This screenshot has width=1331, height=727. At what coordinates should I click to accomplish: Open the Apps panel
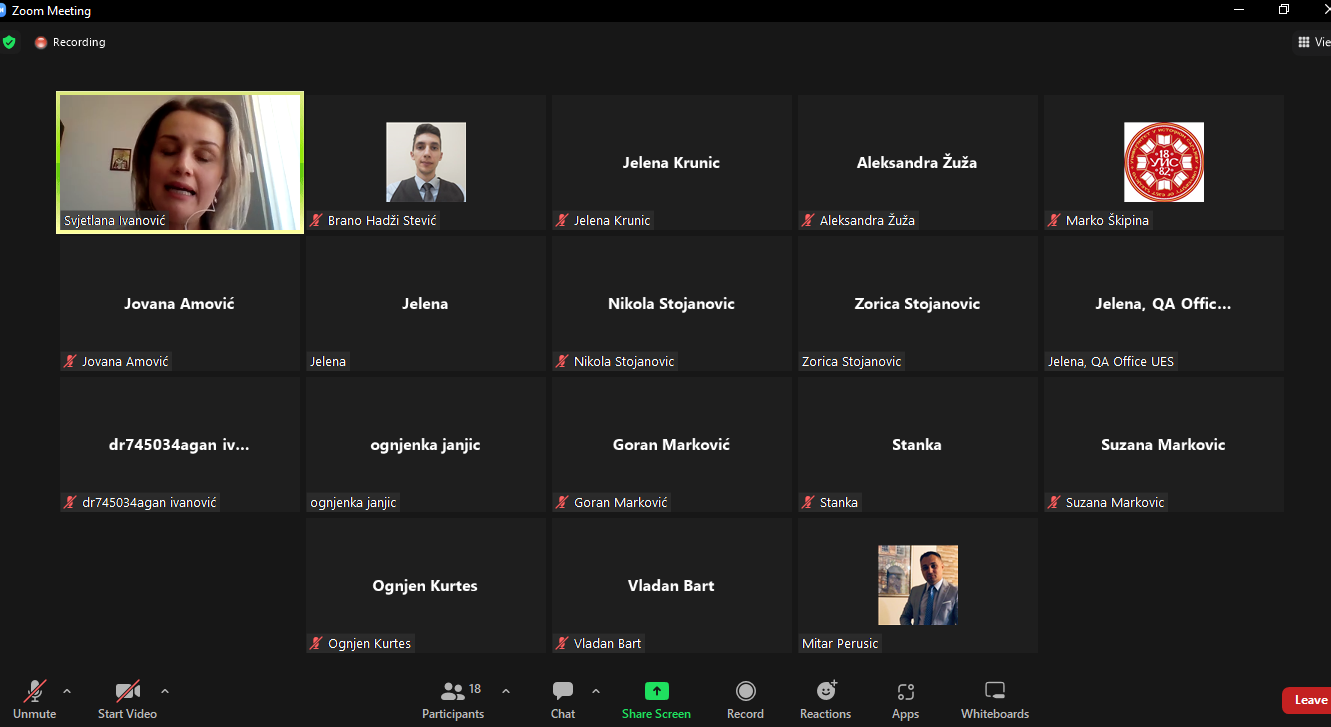pos(906,700)
